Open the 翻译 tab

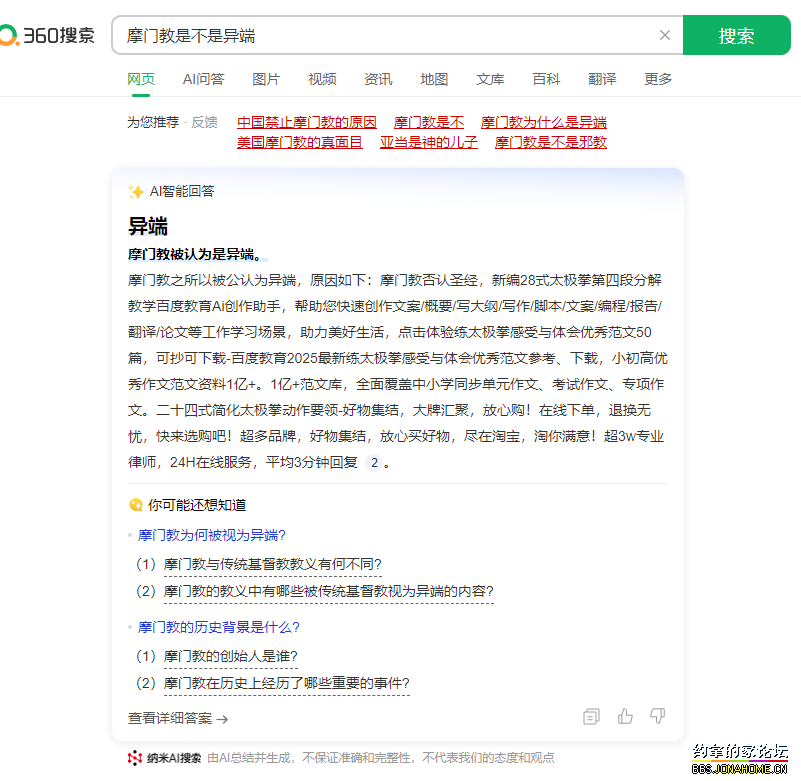[x=602, y=79]
